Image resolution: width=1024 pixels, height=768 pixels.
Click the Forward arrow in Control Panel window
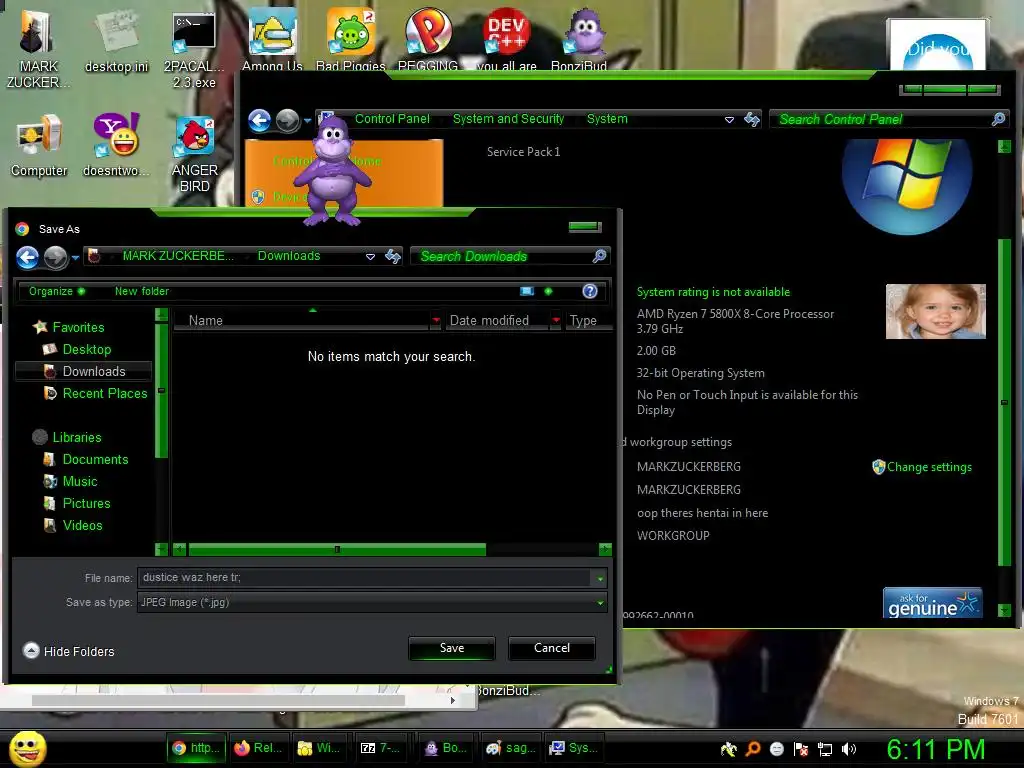click(287, 120)
